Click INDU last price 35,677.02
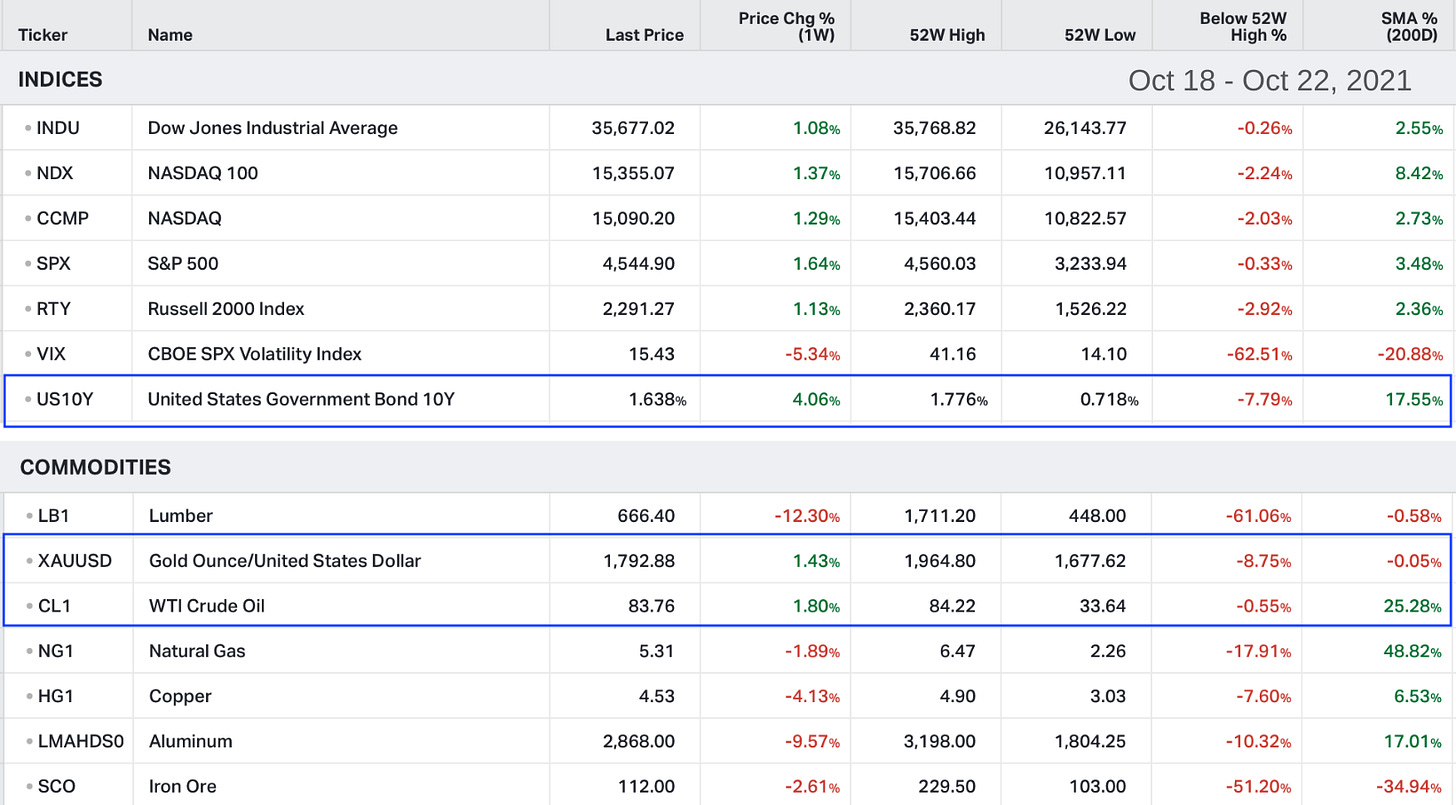This screenshot has width=1456, height=805. 633,128
